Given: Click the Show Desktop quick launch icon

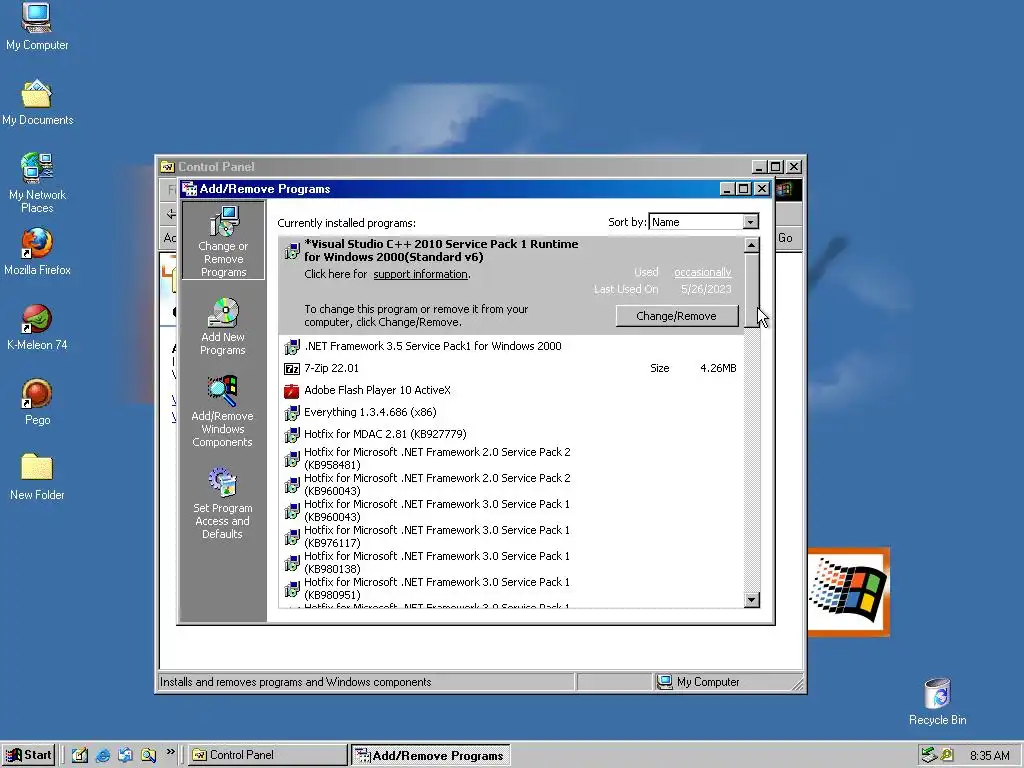Looking at the screenshot, I should [80, 756].
